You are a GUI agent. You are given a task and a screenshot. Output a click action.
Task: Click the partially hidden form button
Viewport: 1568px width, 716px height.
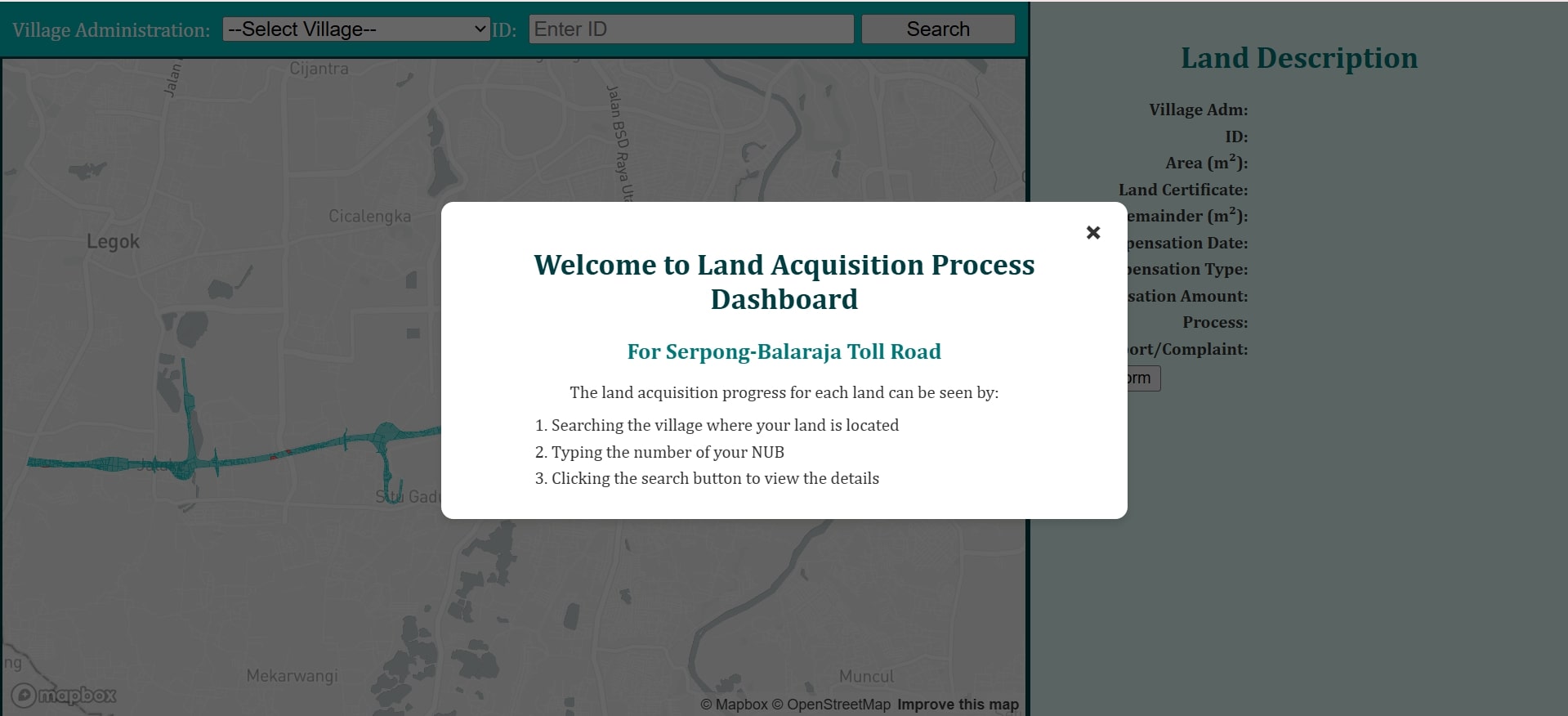click(1143, 378)
